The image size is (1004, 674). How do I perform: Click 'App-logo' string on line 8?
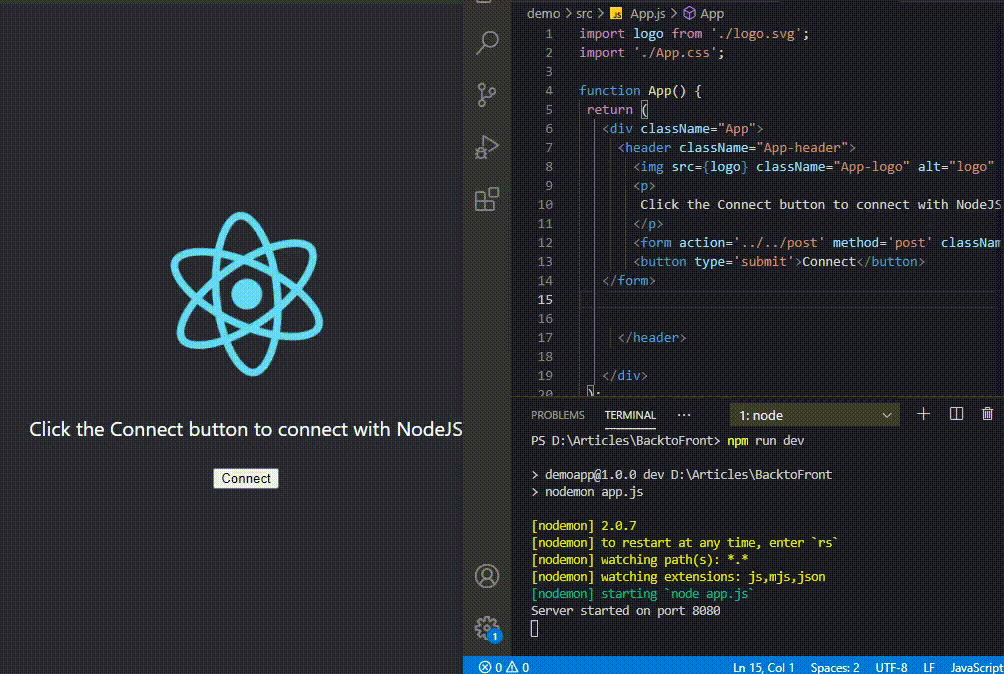(x=871, y=166)
